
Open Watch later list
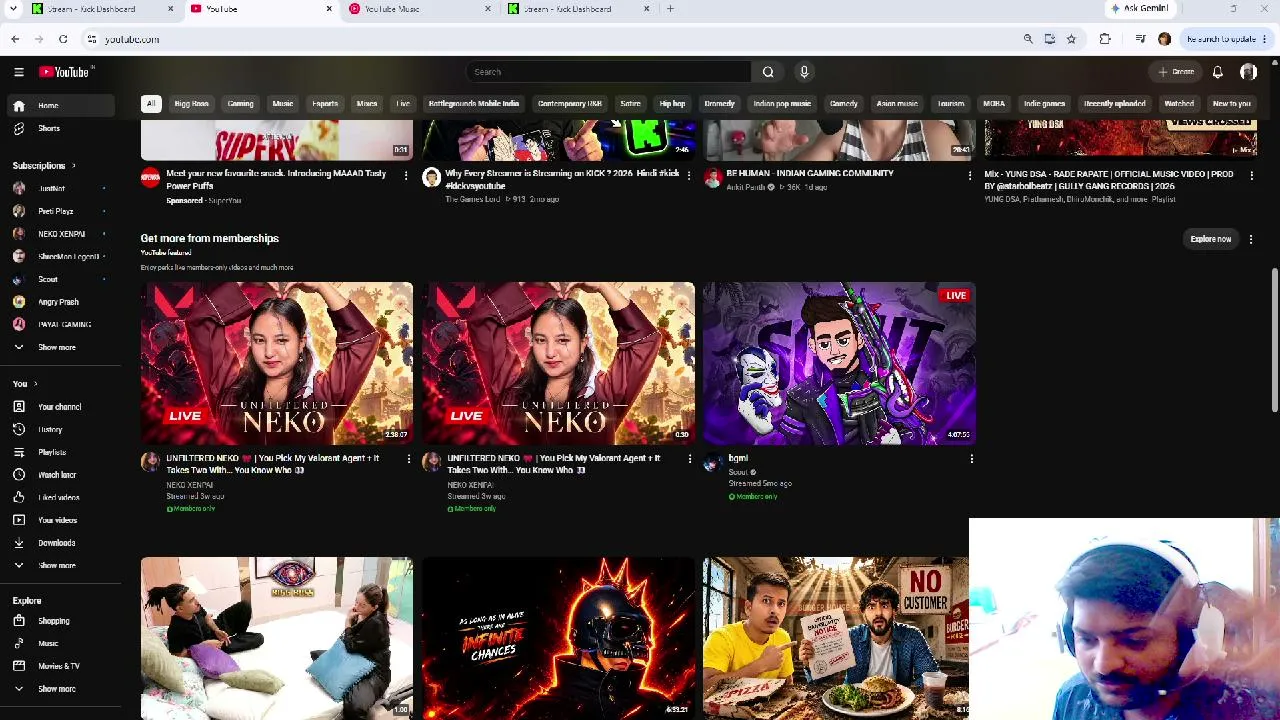pyautogui.click(x=57, y=475)
